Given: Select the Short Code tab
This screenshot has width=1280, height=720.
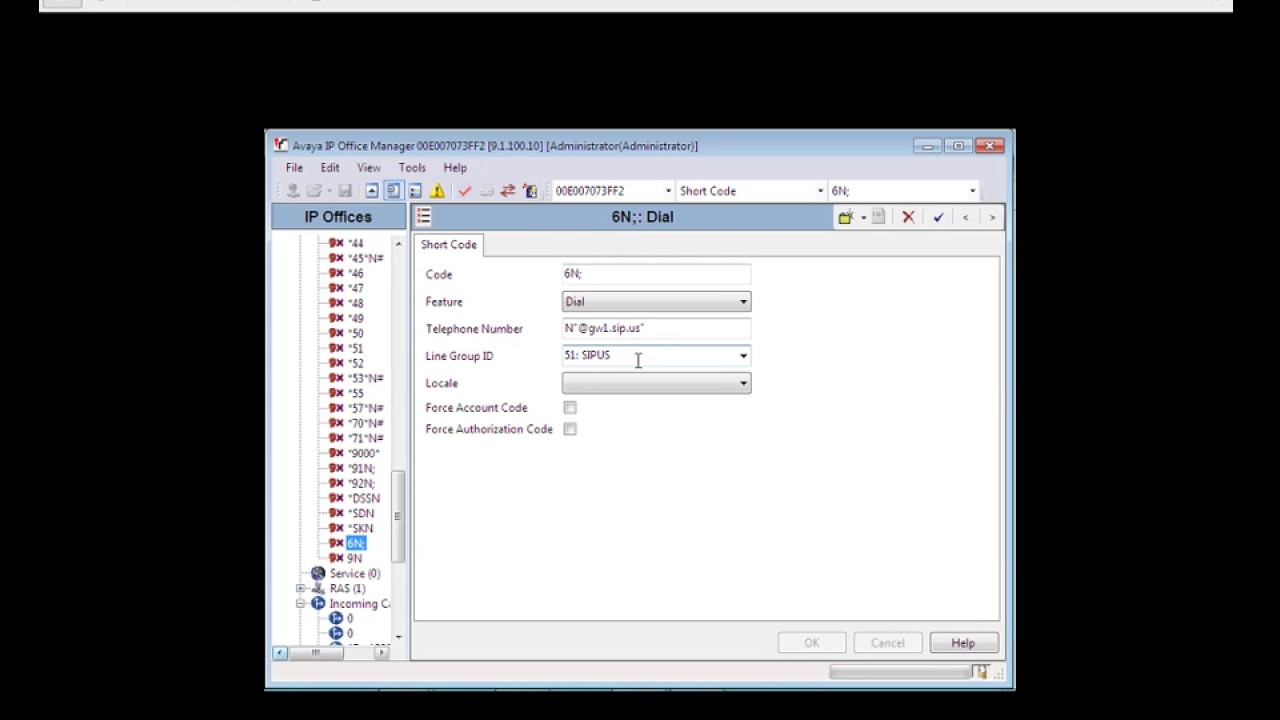Looking at the screenshot, I should click(x=448, y=245).
